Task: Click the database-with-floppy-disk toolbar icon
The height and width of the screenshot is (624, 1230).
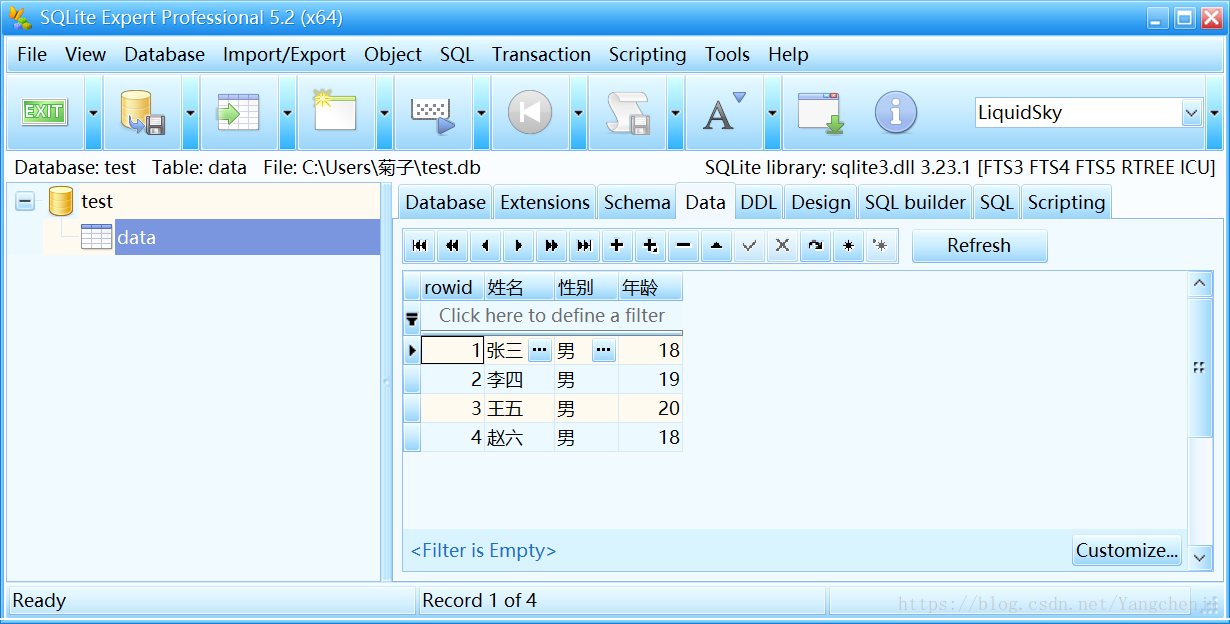Action: point(142,112)
